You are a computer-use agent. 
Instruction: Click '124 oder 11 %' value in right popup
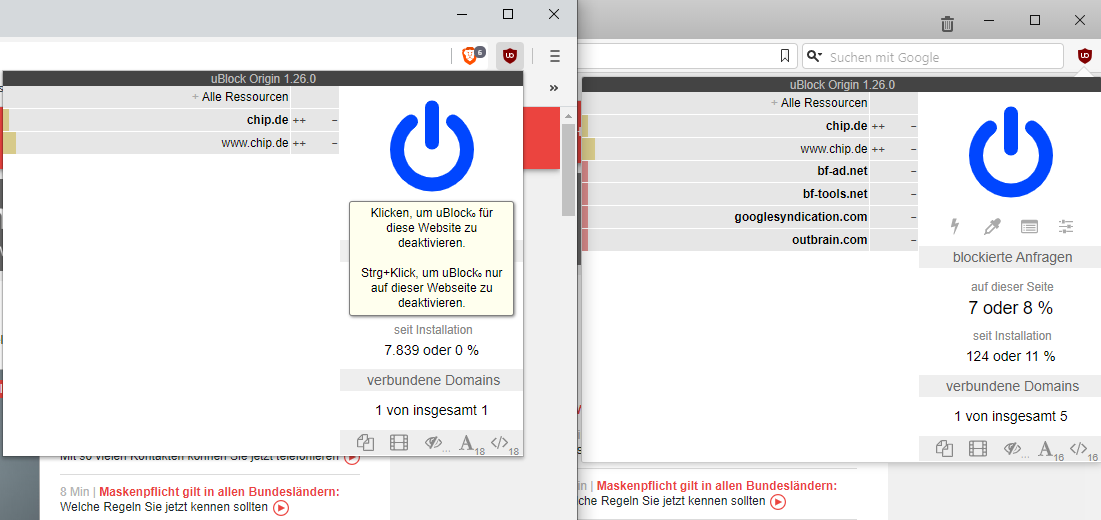(x=1011, y=356)
